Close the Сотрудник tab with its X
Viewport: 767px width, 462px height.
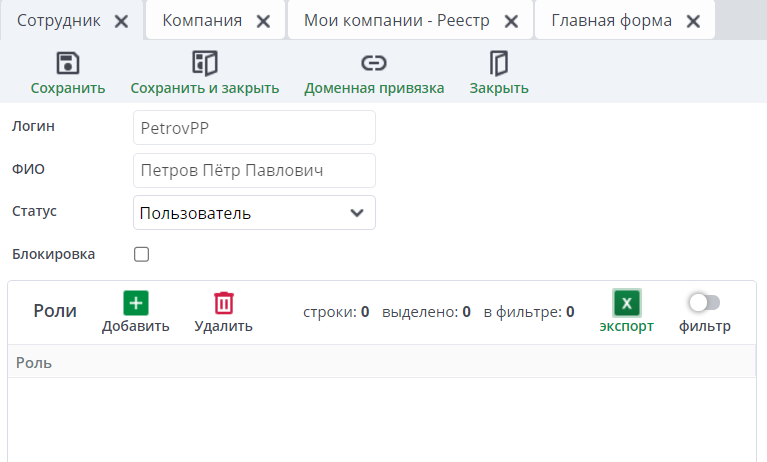121,21
